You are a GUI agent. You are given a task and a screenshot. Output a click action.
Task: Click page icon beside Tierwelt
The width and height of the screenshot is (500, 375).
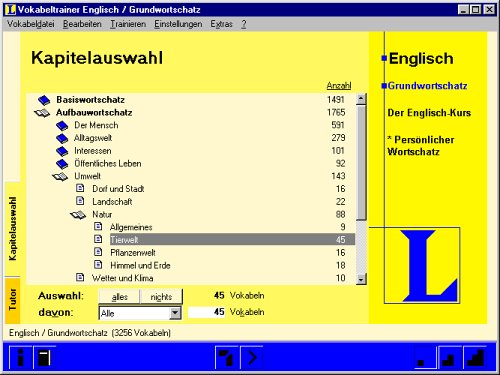(x=98, y=239)
